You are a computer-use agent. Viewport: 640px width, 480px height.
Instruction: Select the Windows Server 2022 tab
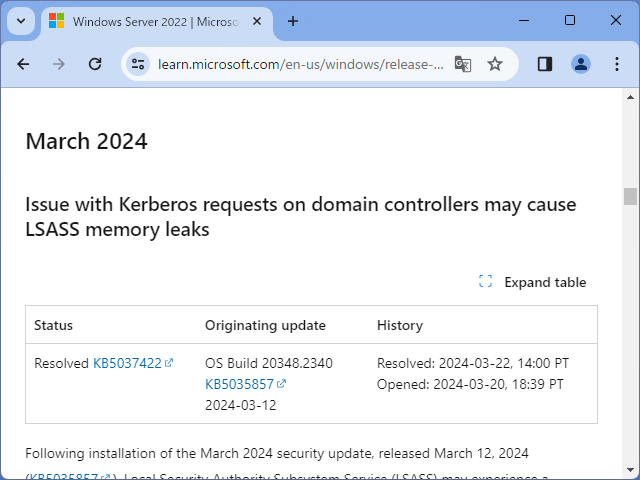pyautogui.click(x=150, y=21)
